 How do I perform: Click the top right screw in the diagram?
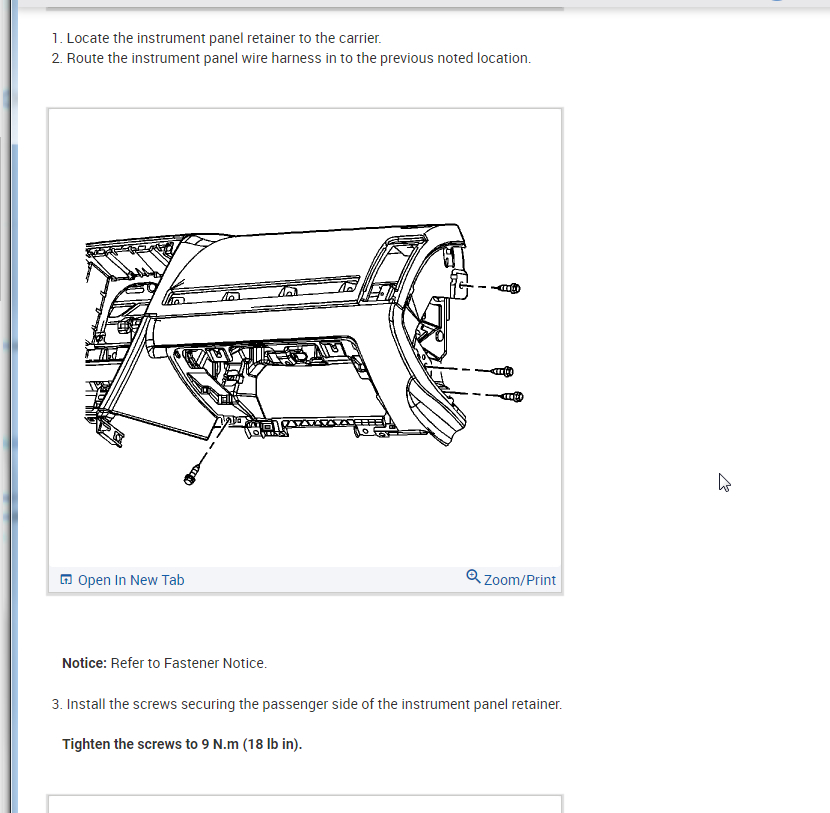click(x=509, y=288)
